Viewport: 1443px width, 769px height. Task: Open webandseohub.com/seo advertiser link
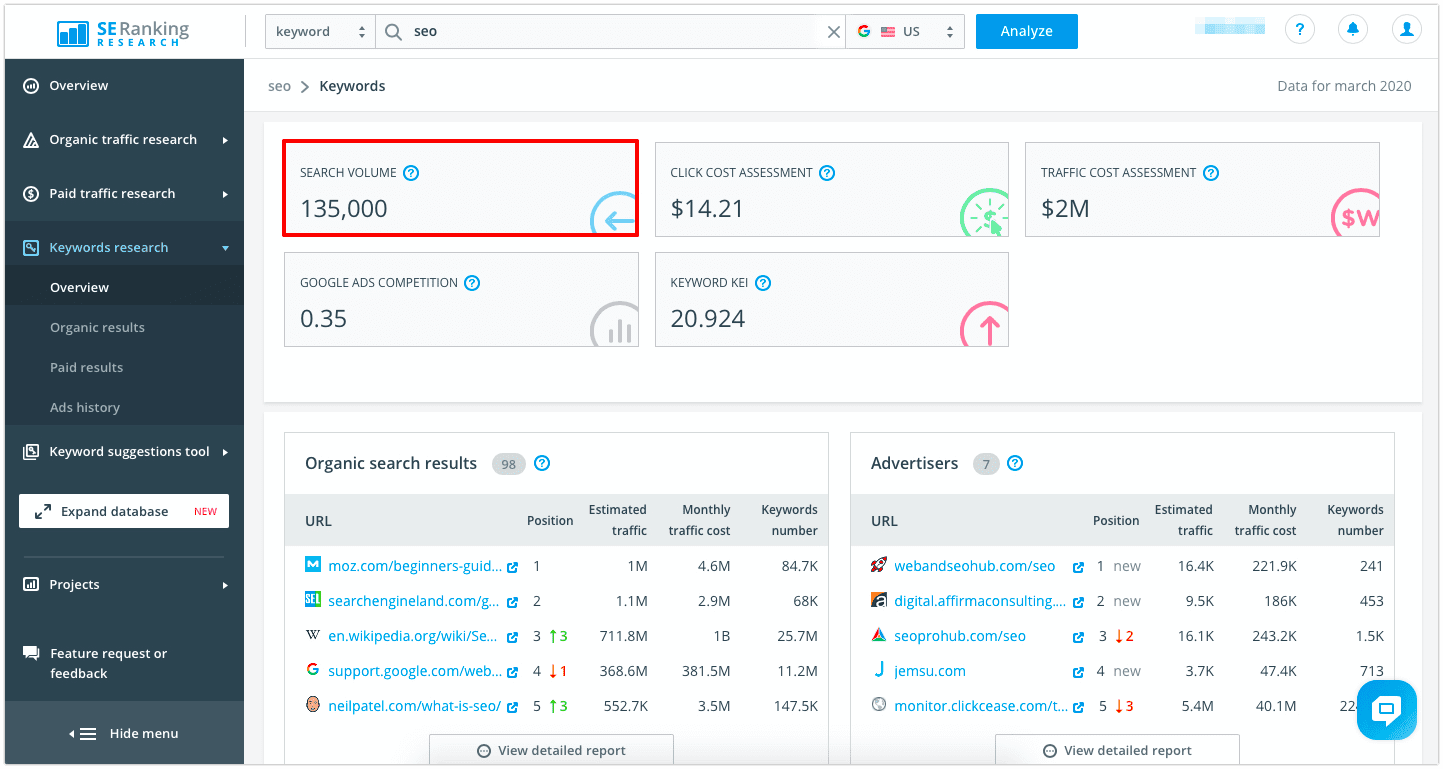(x=974, y=566)
